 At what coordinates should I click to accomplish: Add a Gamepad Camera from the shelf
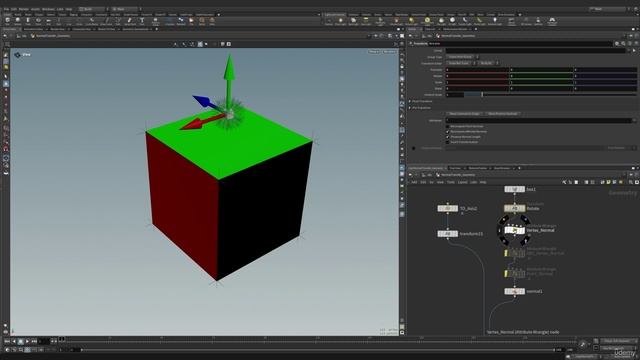coord(552,21)
